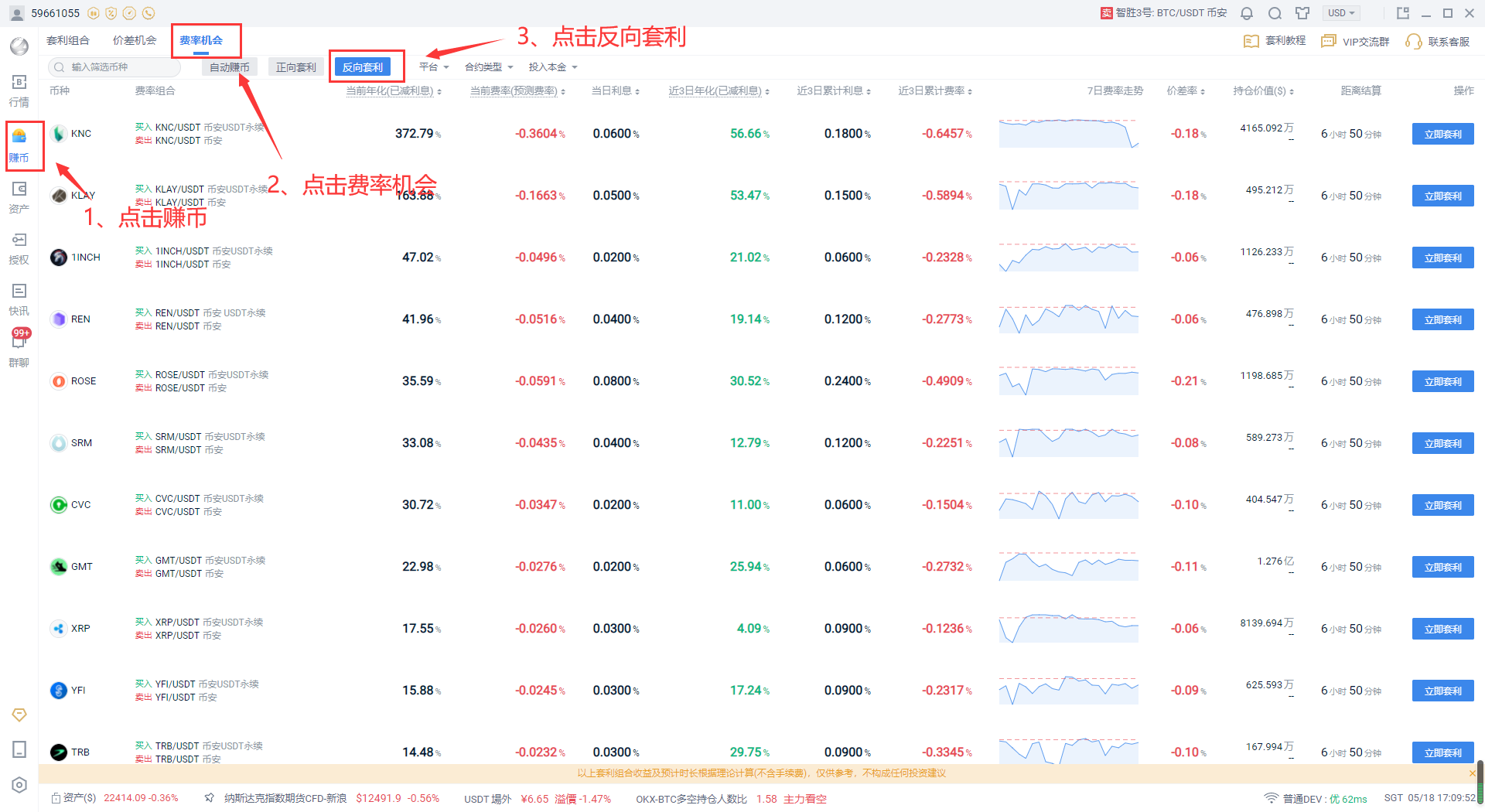Click the KNC coin icon
The image size is (1485, 812).
click(x=59, y=134)
